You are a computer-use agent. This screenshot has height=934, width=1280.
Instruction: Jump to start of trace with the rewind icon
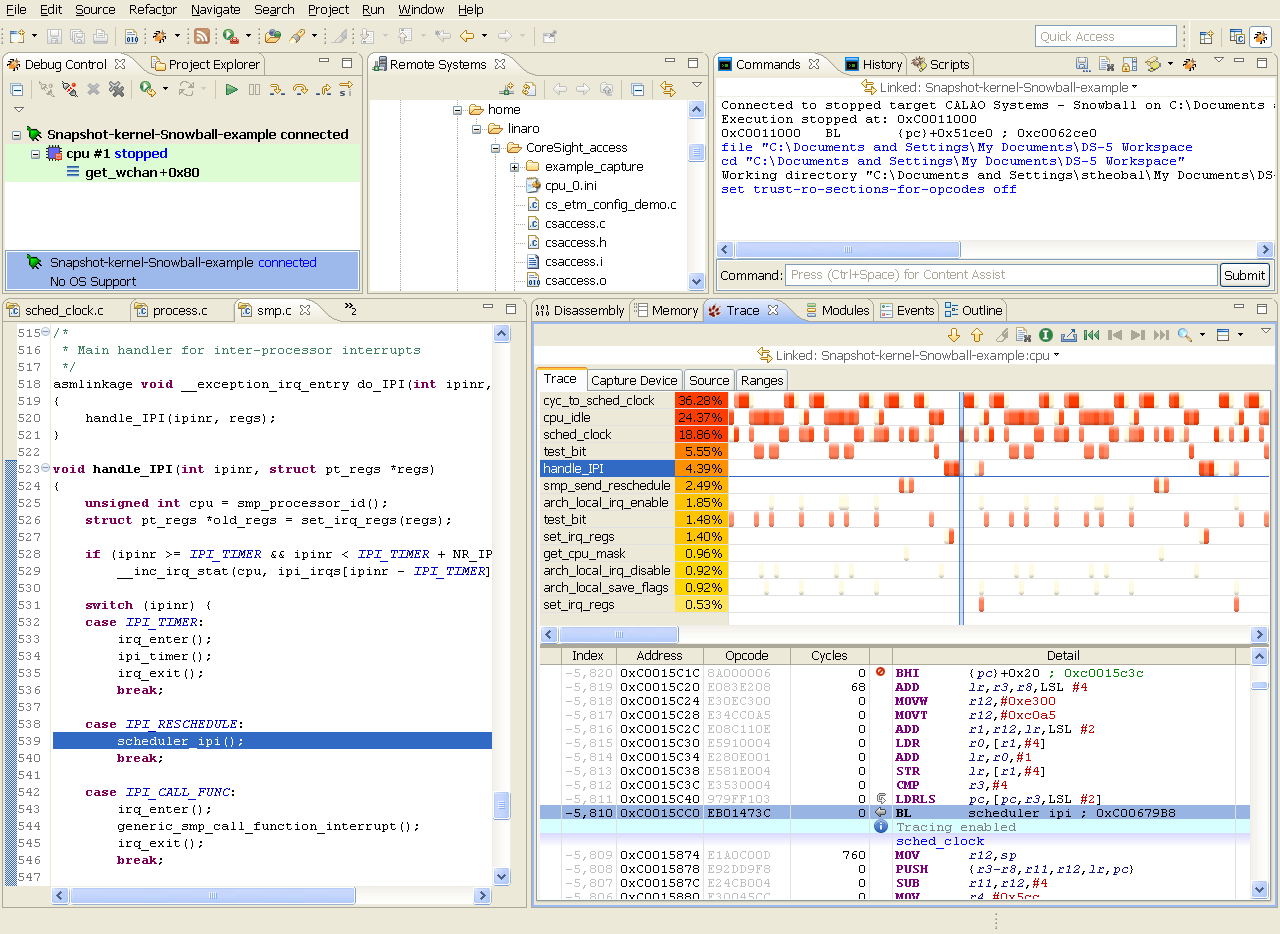(x=1091, y=335)
